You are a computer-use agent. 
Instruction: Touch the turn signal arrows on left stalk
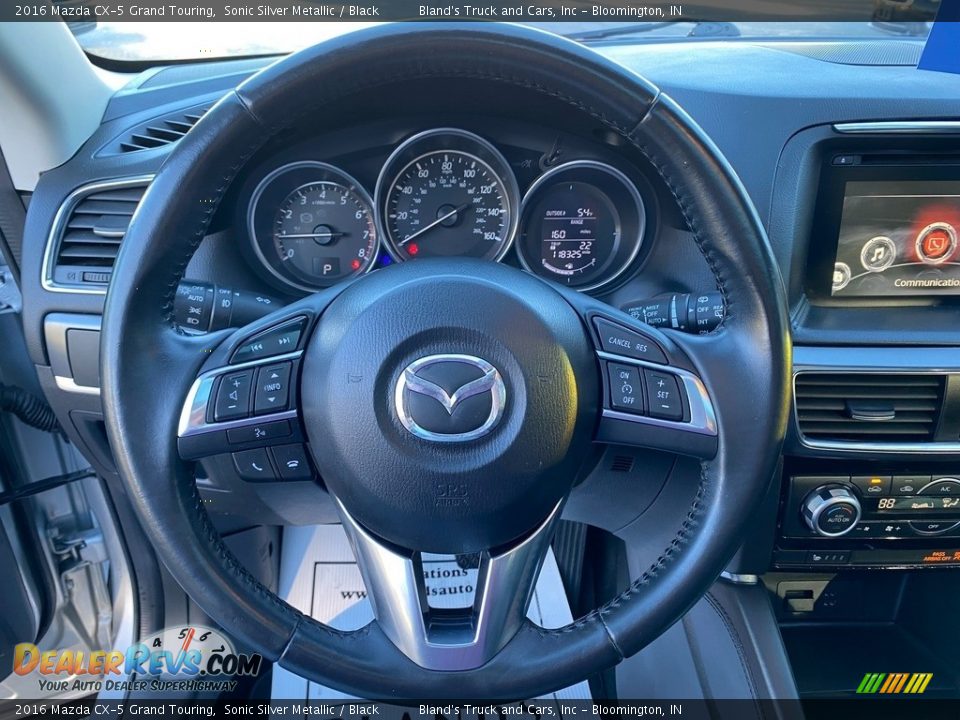(x=263, y=300)
